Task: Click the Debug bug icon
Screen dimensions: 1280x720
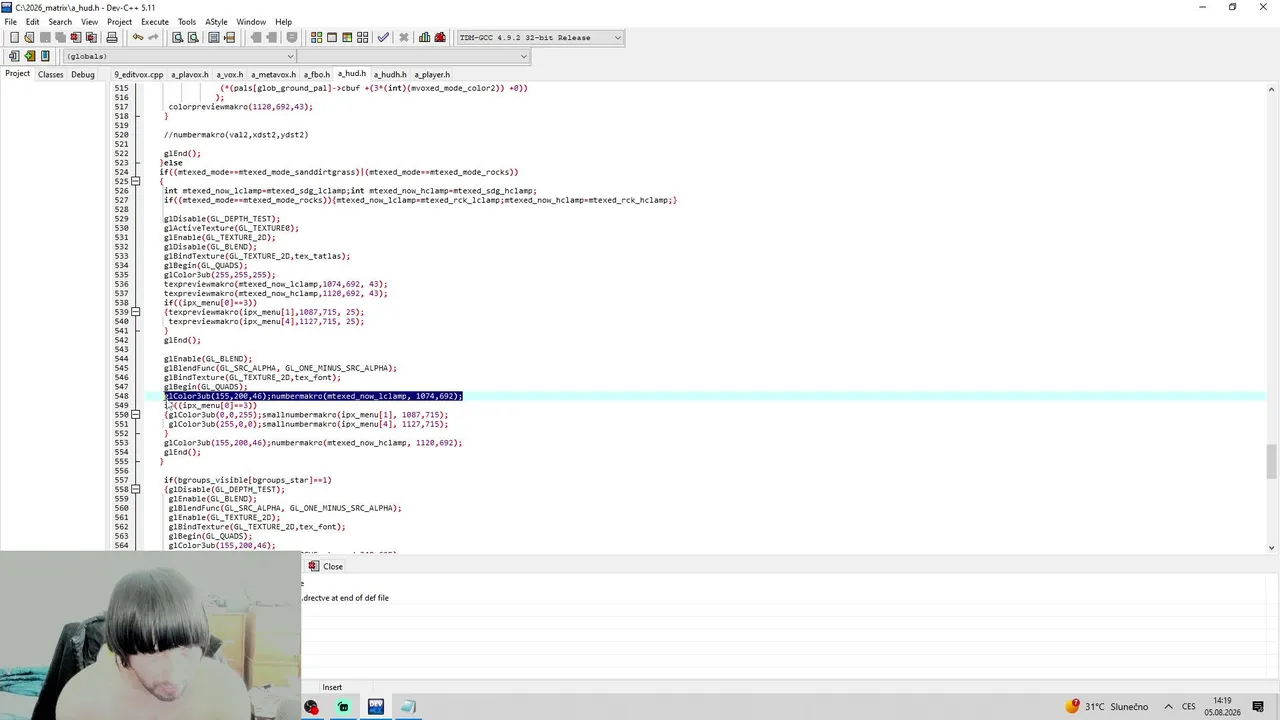Action: [440, 38]
